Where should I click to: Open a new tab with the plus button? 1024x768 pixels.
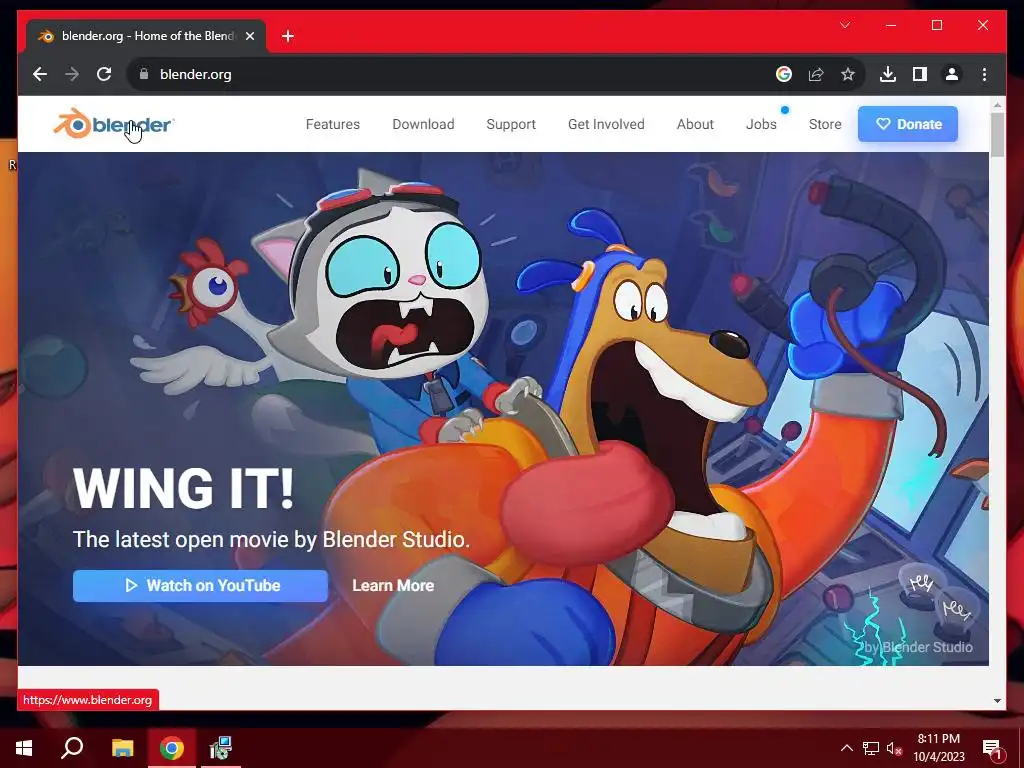click(x=288, y=36)
